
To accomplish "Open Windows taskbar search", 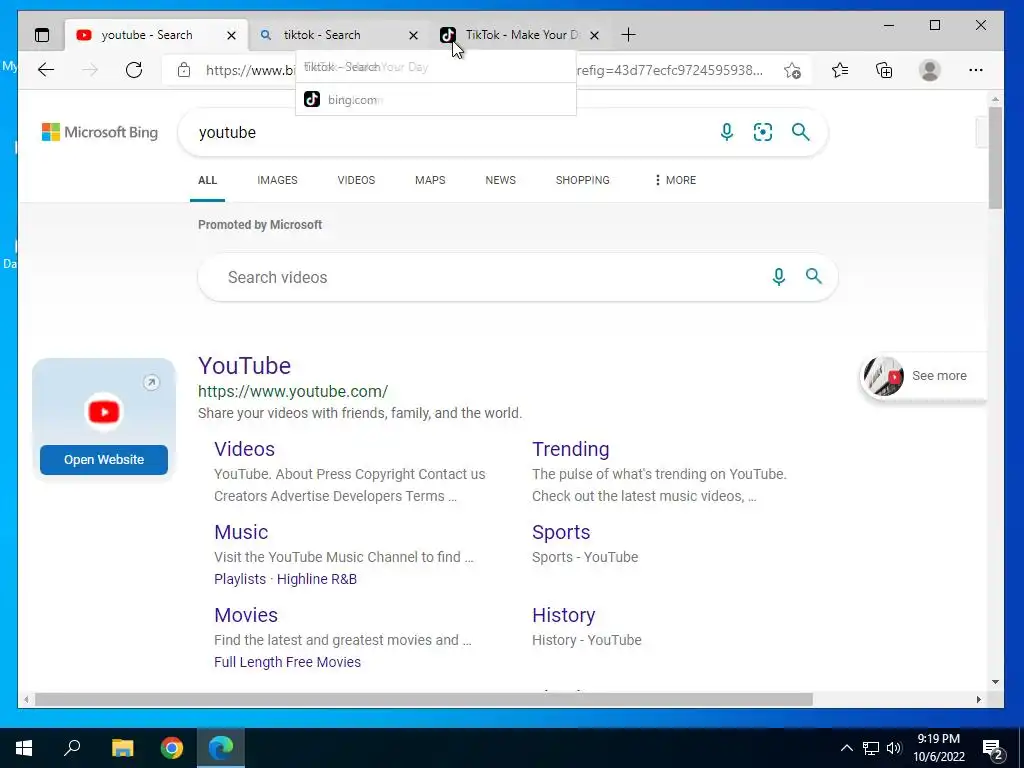I will [72, 748].
